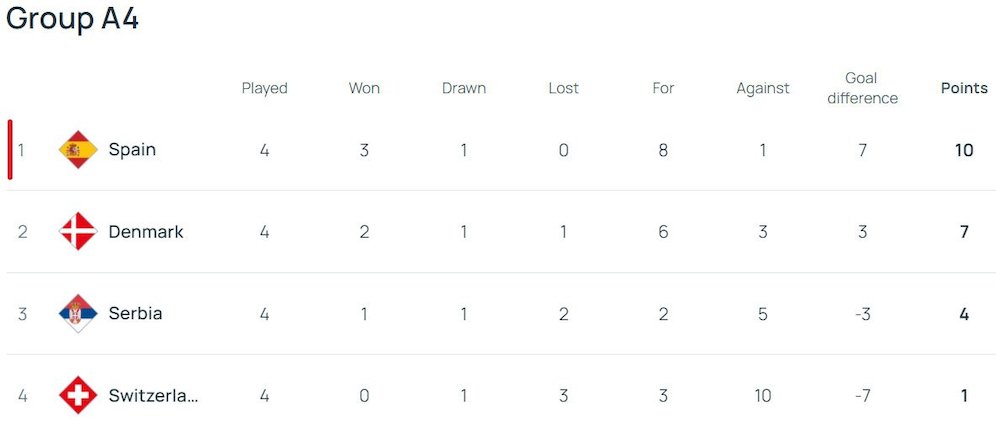Click the Switzerland flag icon
Screen dimensions: 996x427
77,395
